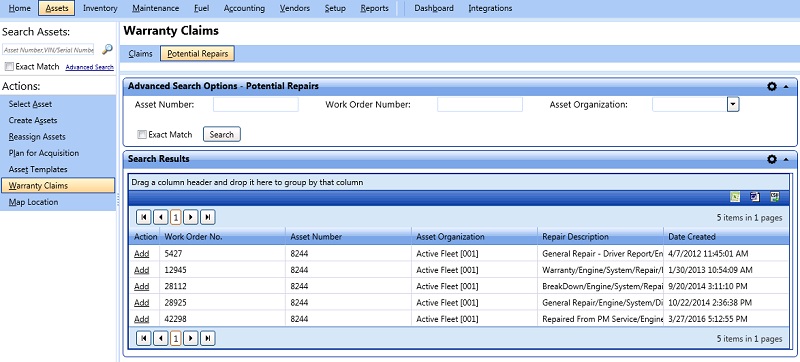Open the Vendors menu
The image size is (800, 362).
click(x=295, y=8)
